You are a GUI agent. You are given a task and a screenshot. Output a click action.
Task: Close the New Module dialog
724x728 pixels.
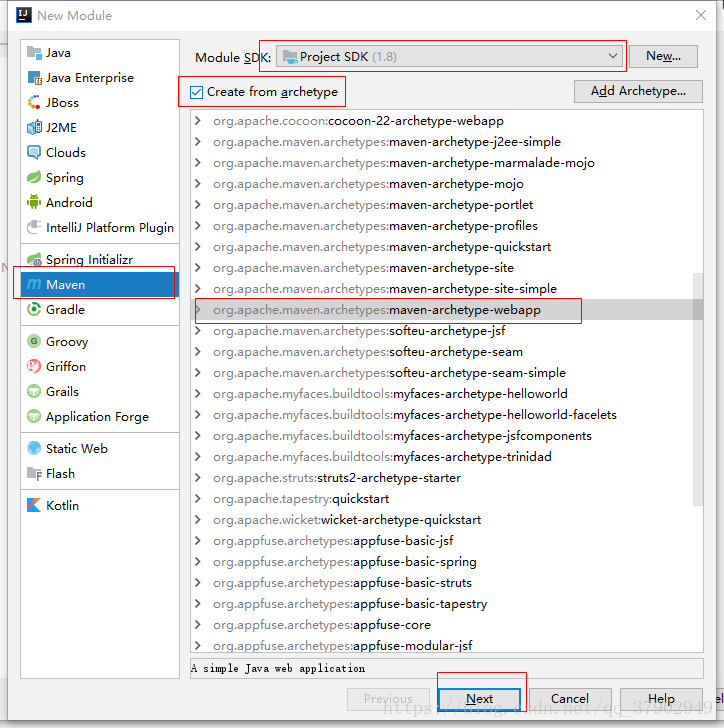coord(701,15)
